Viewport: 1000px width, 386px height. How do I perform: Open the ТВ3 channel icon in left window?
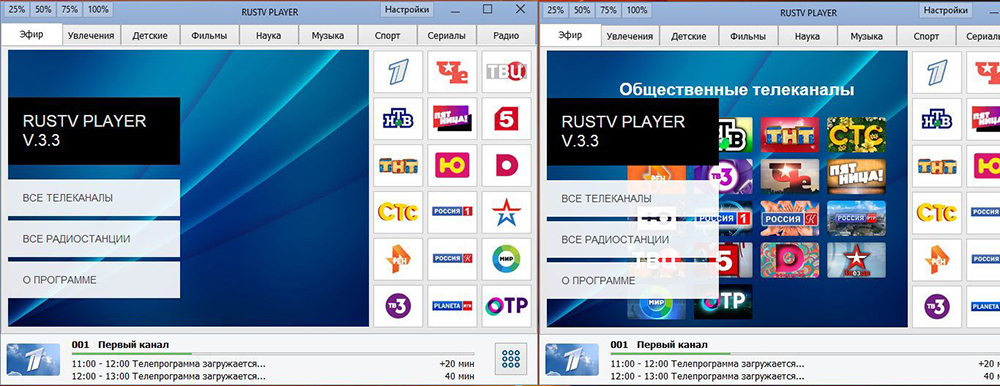tap(398, 306)
